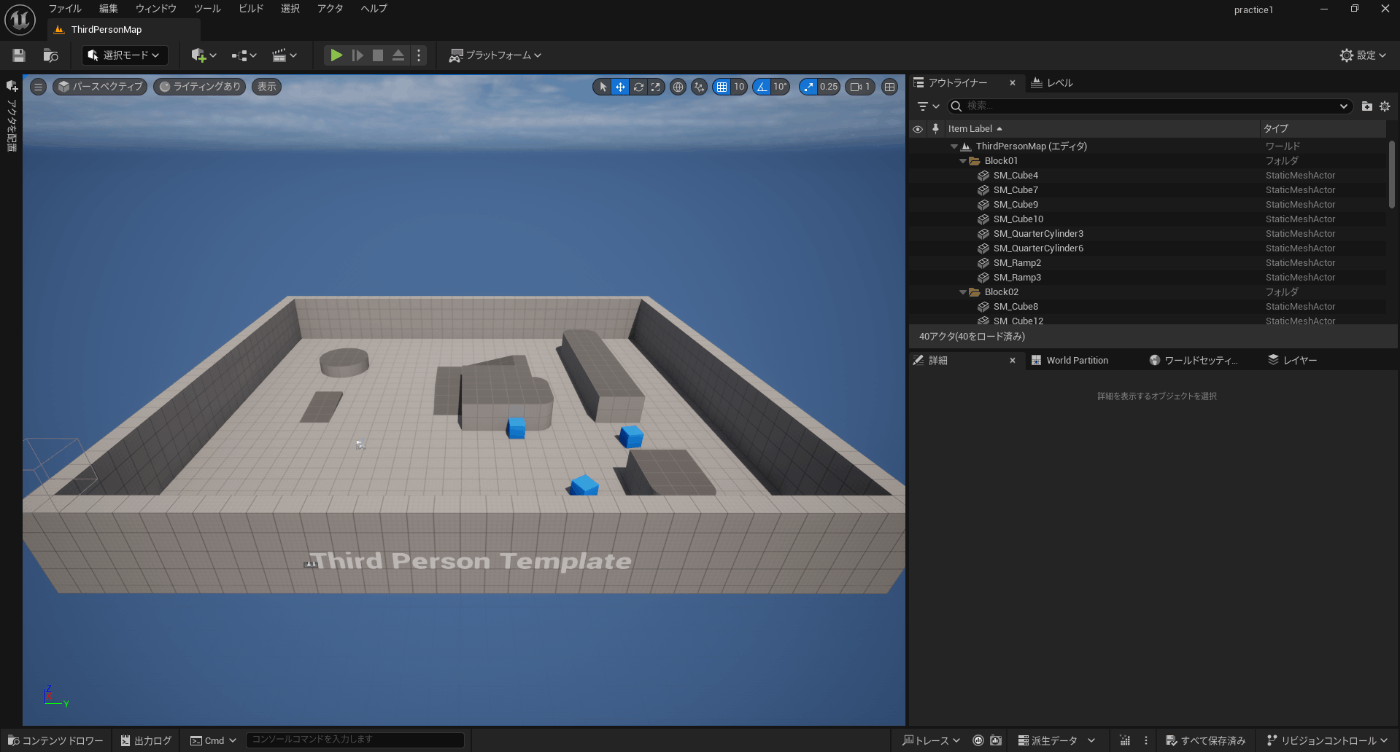Open outliner settings gear icon
Viewport: 1400px width, 752px height.
(x=1385, y=106)
